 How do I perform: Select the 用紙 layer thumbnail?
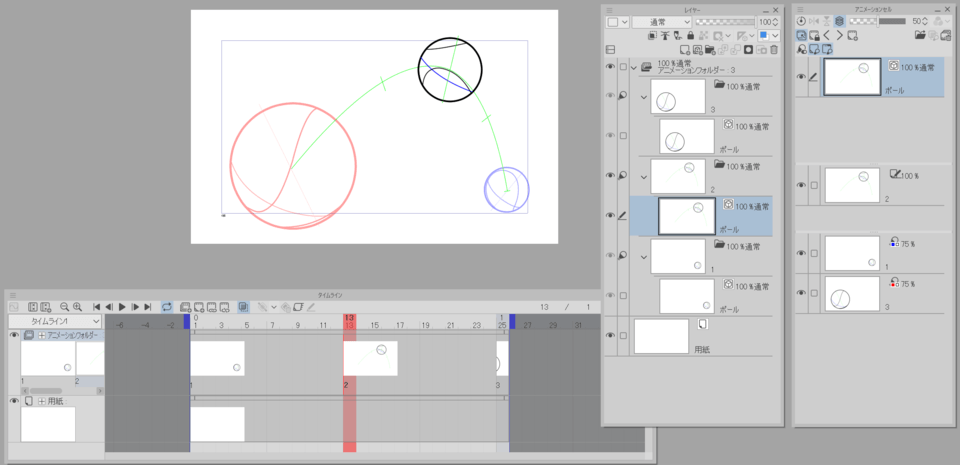(662, 336)
